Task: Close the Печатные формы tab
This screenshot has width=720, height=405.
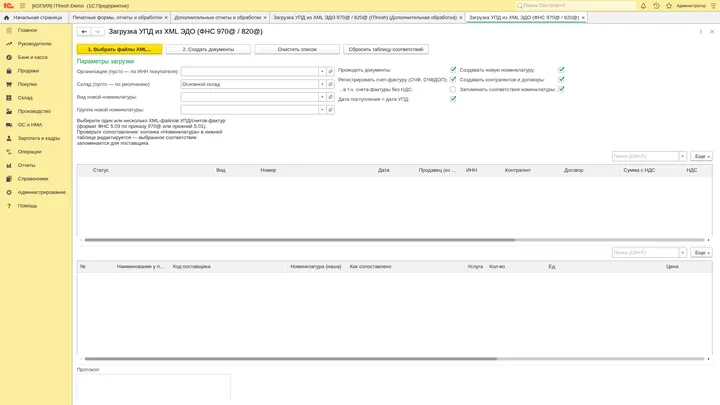Action: tap(166, 17)
